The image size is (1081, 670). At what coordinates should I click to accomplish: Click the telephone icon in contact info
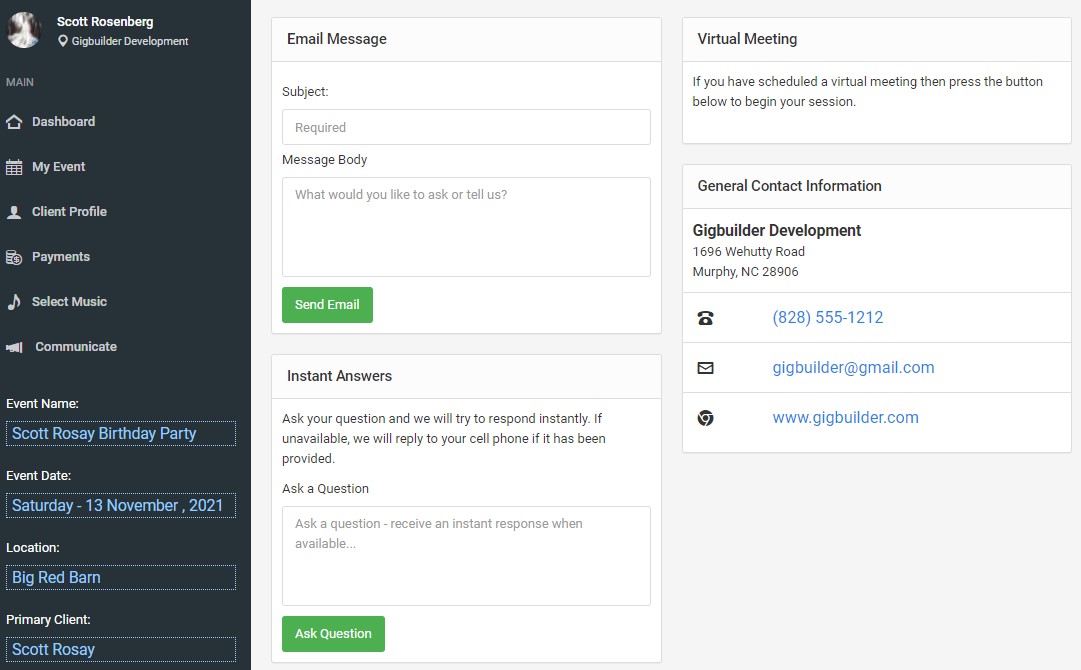coord(705,318)
